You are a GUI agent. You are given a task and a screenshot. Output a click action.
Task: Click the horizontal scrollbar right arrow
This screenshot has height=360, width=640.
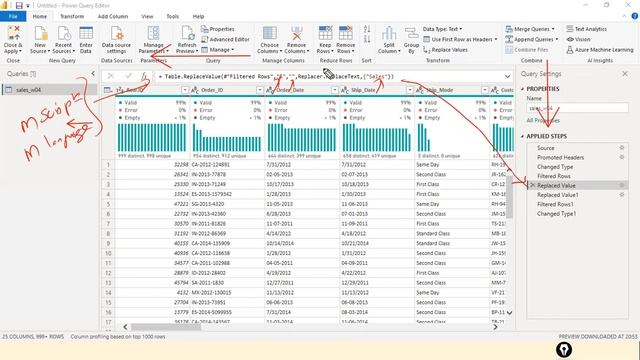495,327
